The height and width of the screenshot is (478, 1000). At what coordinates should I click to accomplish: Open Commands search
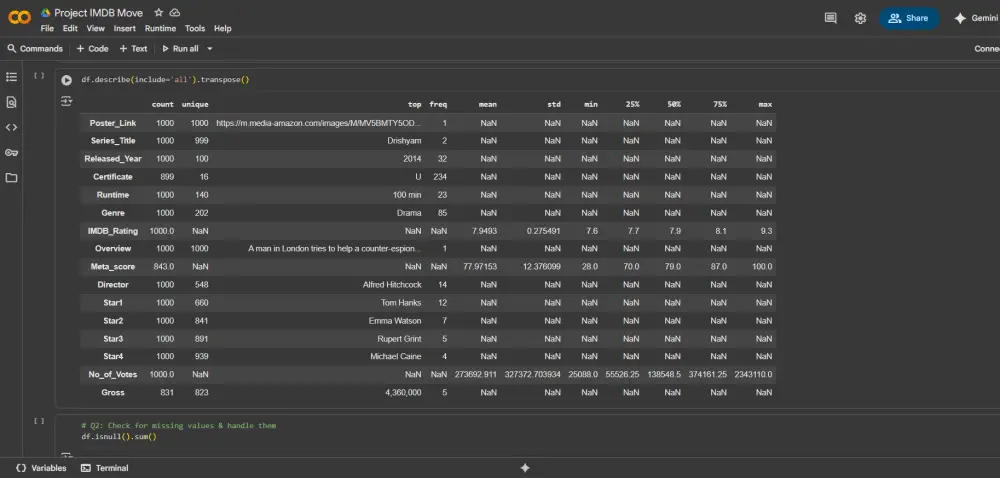click(x=35, y=48)
